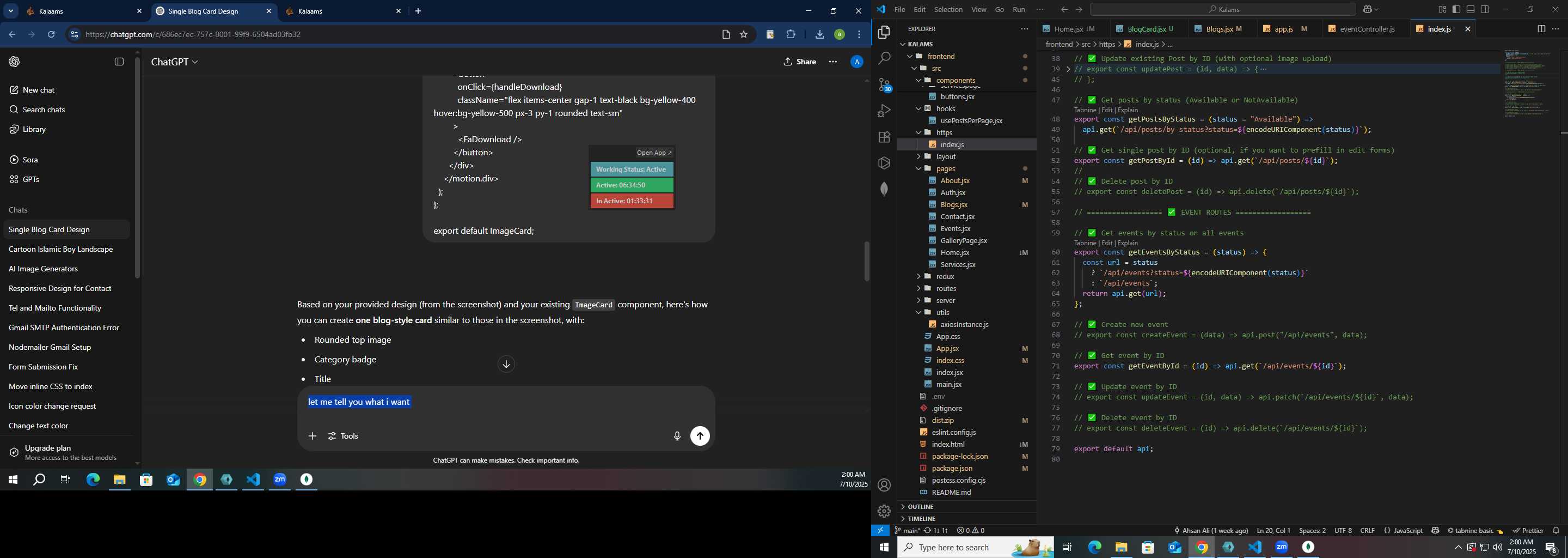The width and height of the screenshot is (1568, 558).
Task: Click plus attach icon in composer
Action: pos(313,436)
